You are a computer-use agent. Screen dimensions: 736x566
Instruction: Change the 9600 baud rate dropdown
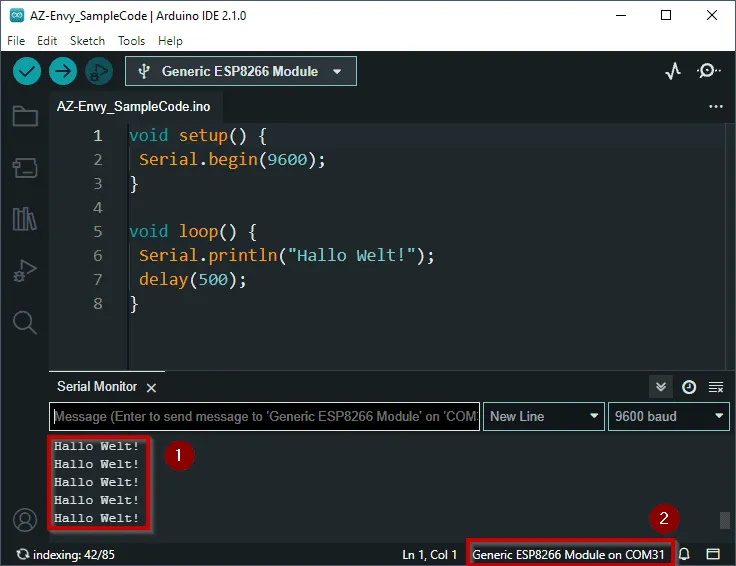pyautogui.click(x=668, y=416)
